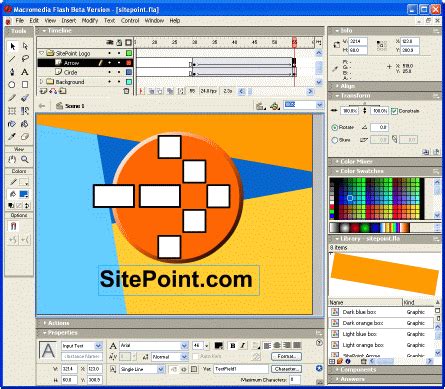Open the stage zoom percentage dropdown
Screen dimensions: 445x389
pyautogui.click(x=320, y=105)
